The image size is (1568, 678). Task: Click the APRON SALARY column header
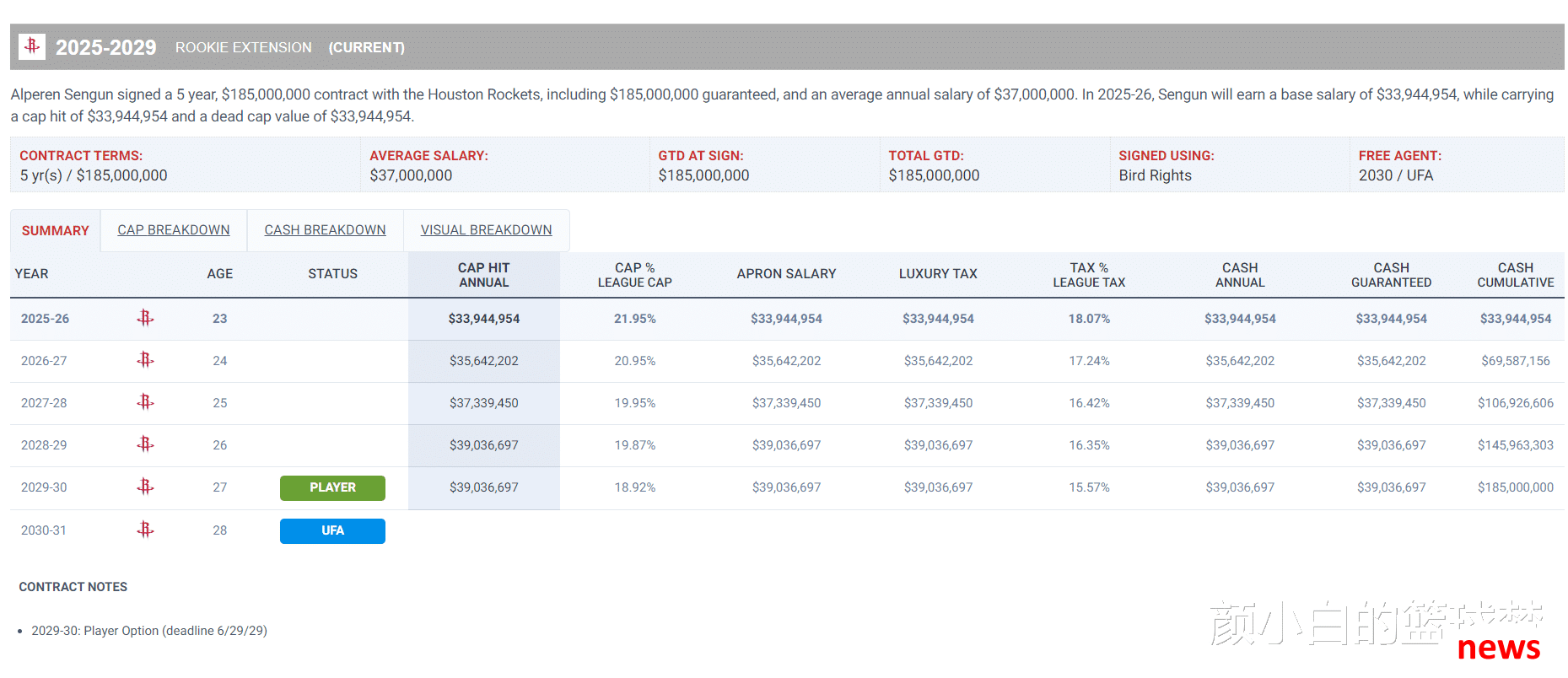787,274
